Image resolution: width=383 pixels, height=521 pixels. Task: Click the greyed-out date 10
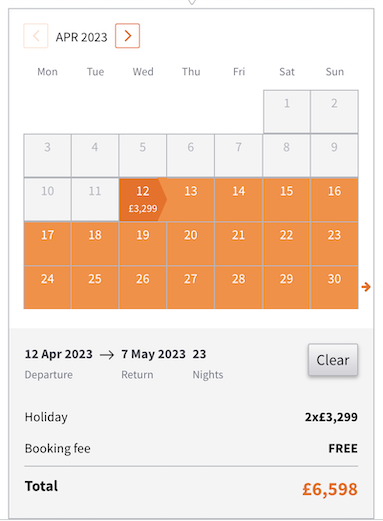(x=47, y=199)
